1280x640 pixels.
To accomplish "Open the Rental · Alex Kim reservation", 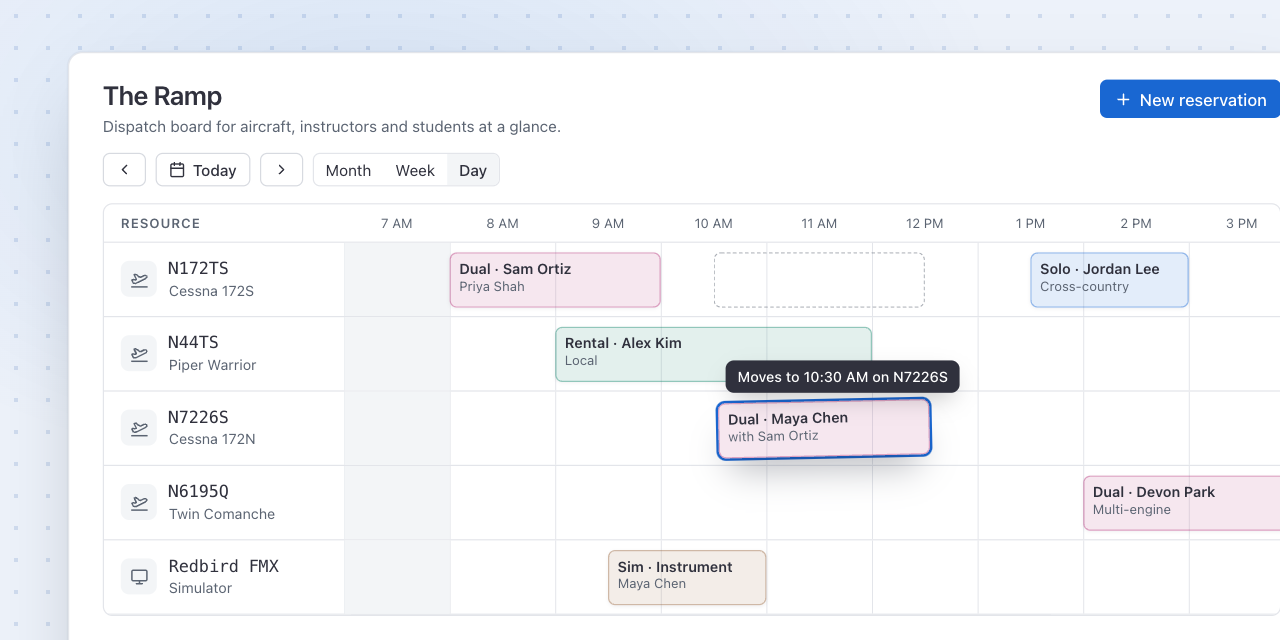I will coord(713,354).
